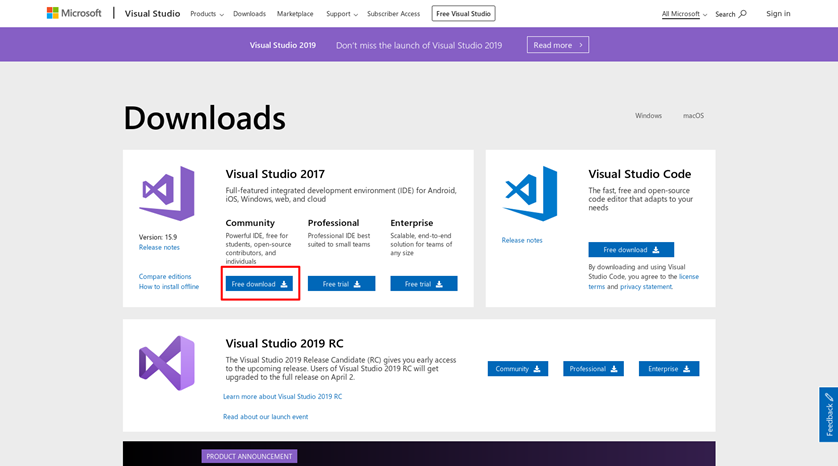Viewport: 838px width, 466px height.
Task: Open Read about our launch event
Action: click(x=266, y=417)
